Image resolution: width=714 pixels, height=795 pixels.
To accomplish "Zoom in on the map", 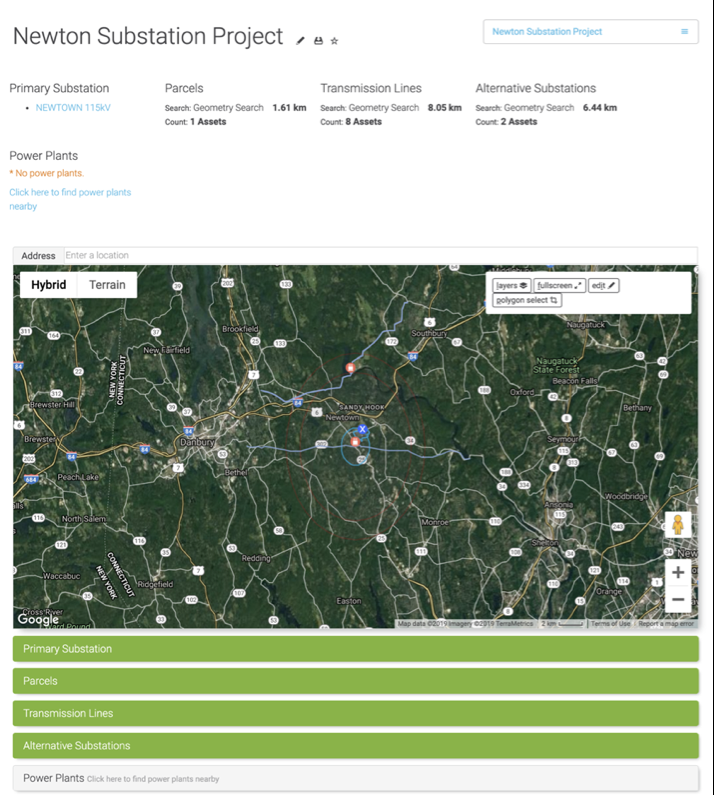I will pos(678,573).
